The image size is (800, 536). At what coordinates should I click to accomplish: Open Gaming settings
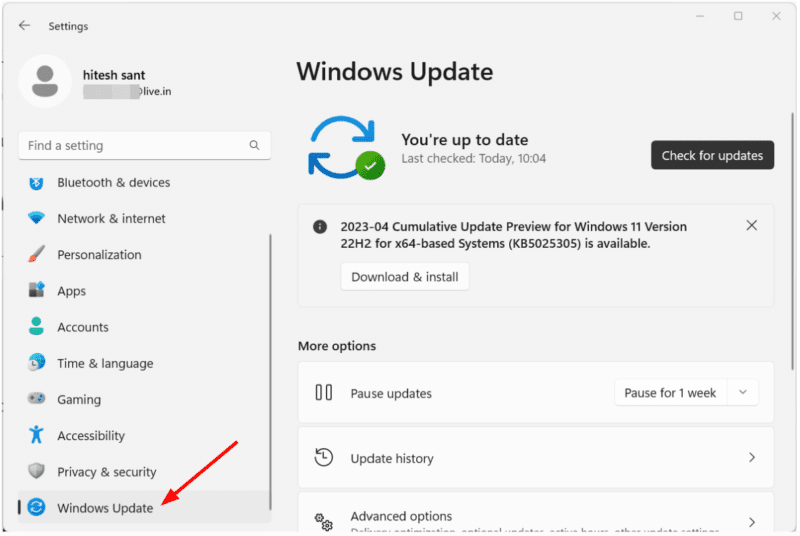(x=144, y=399)
